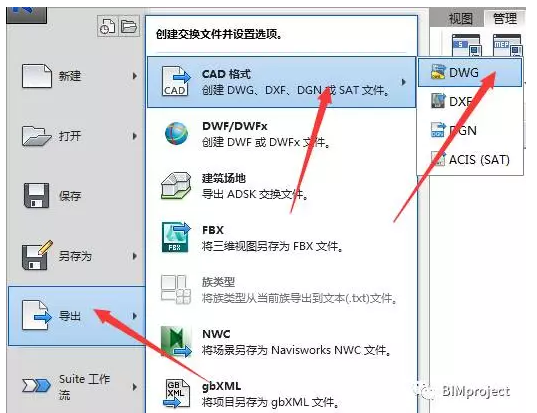537x413 pixels.
Task: Choose 打开 from the application menu
Action: (x=70, y=136)
